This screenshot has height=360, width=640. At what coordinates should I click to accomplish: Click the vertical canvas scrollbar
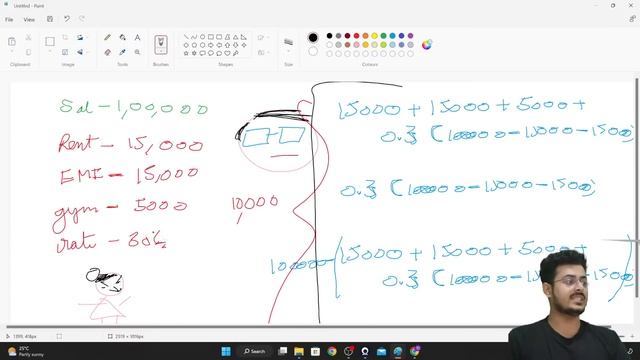pyautogui.click(x=637, y=188)
